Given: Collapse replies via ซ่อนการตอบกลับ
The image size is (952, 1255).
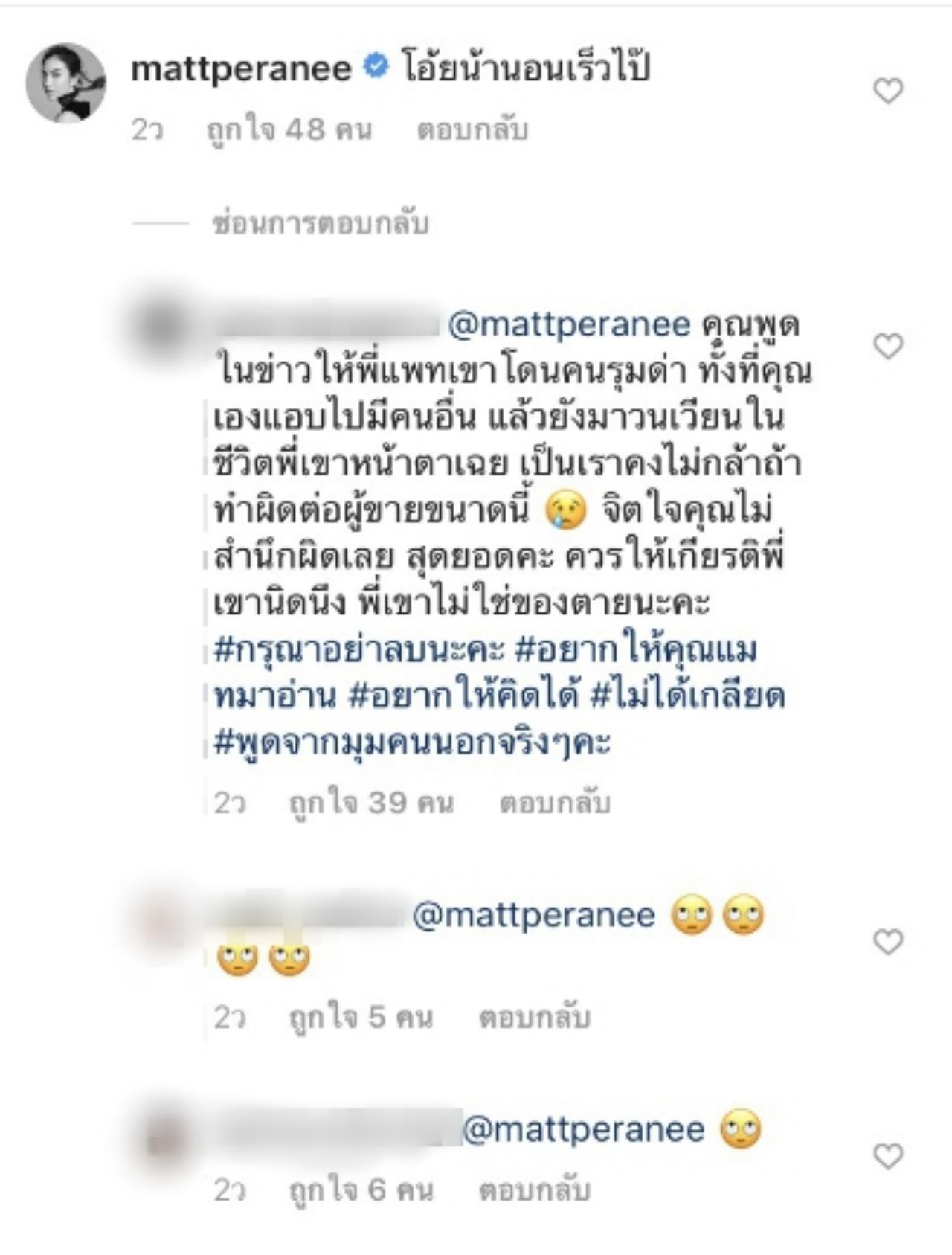Looking at the screenshot, I should coord(321,223).
